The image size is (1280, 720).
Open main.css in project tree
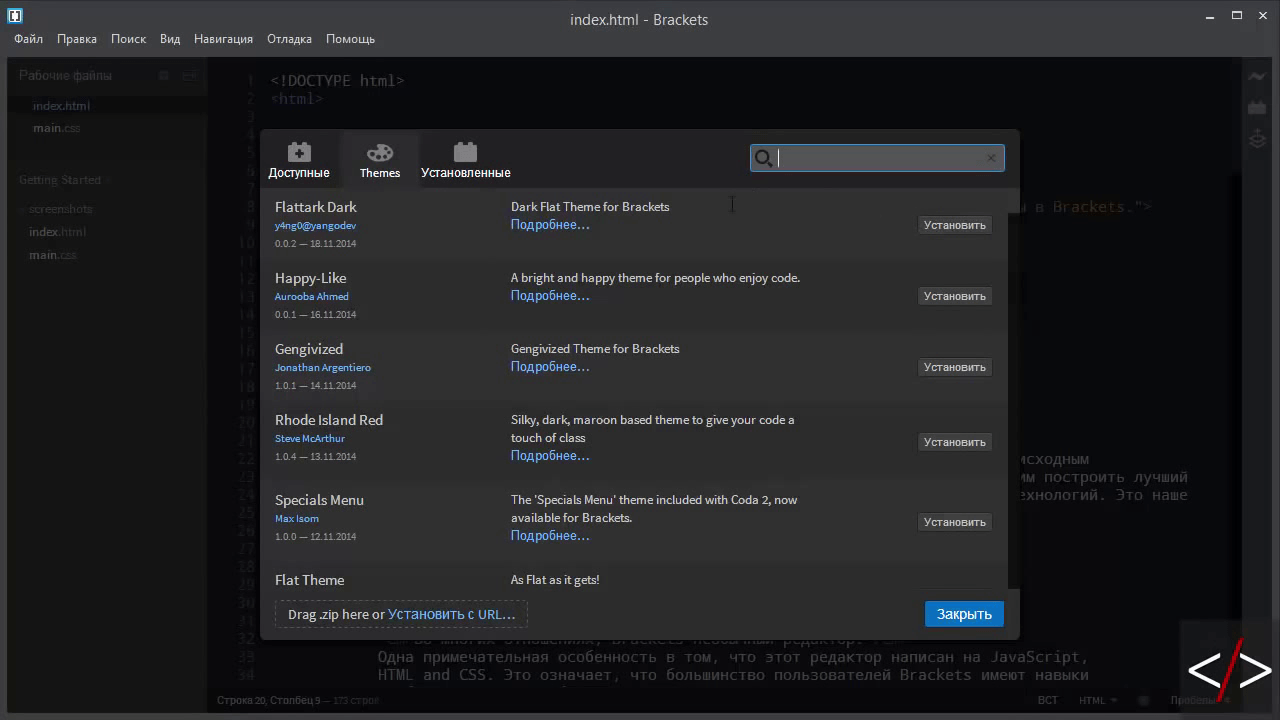pyautogui.click(x=52, y=255)
